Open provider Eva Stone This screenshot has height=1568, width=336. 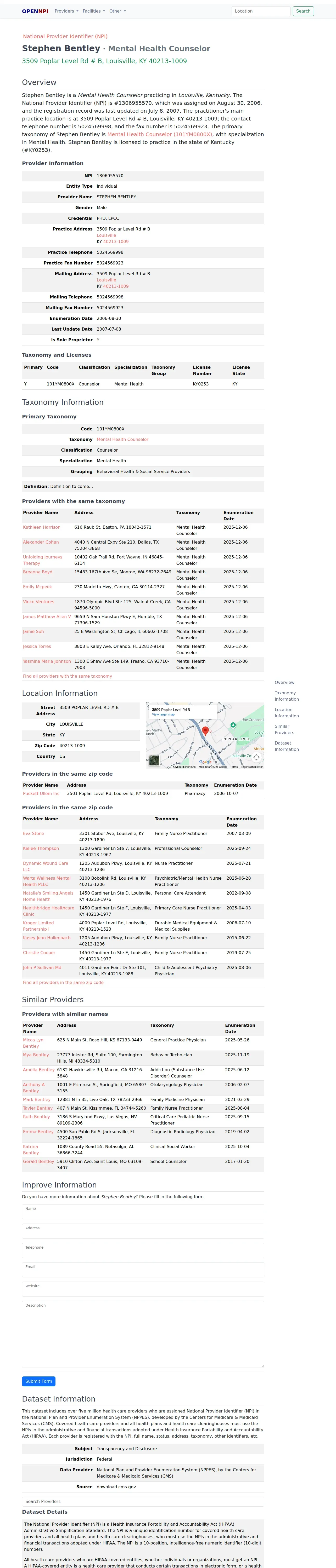tap(33, 833)
